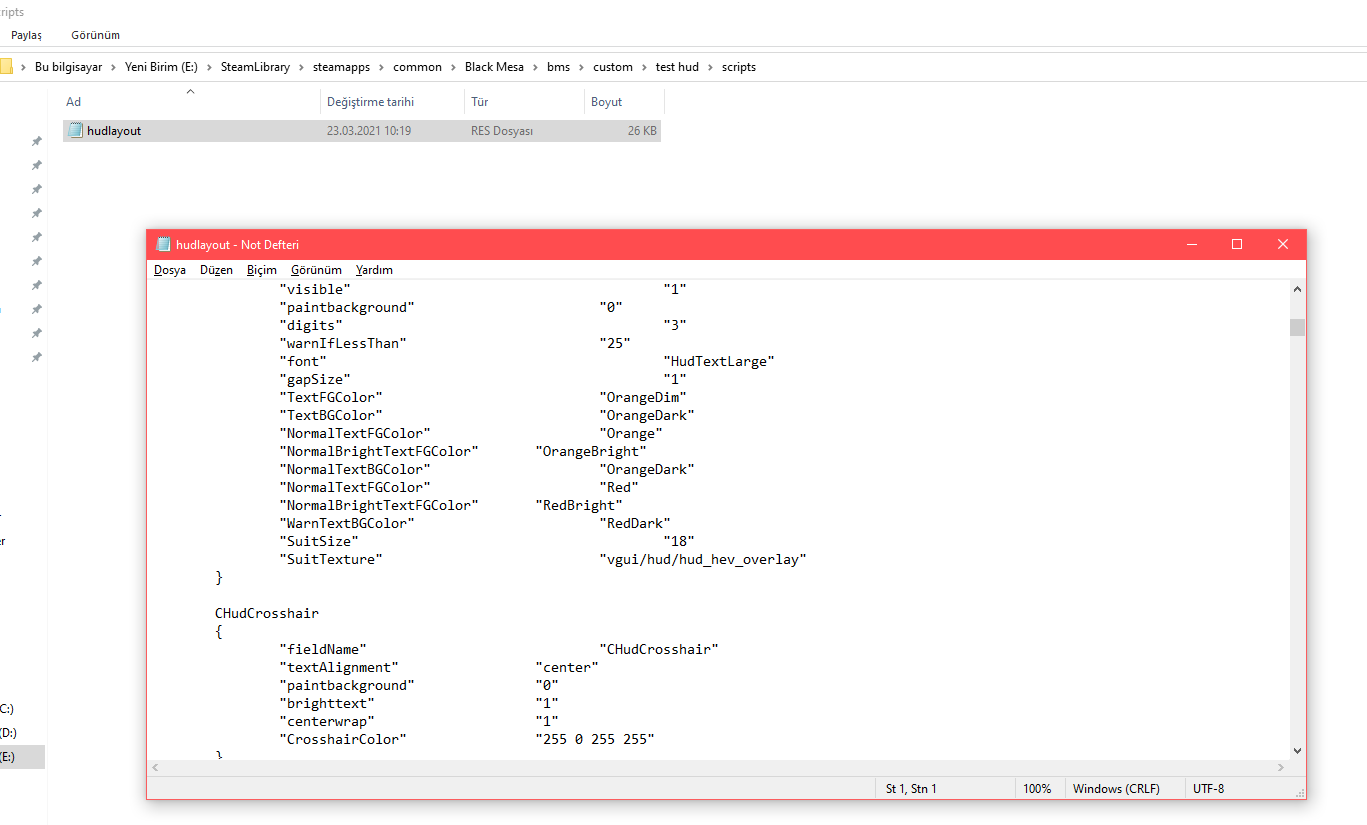Image resolution: width=1367 pixels, height=825 pixels.
Task: Open the Dosya menu in Notepad
Action: [170, 270]
